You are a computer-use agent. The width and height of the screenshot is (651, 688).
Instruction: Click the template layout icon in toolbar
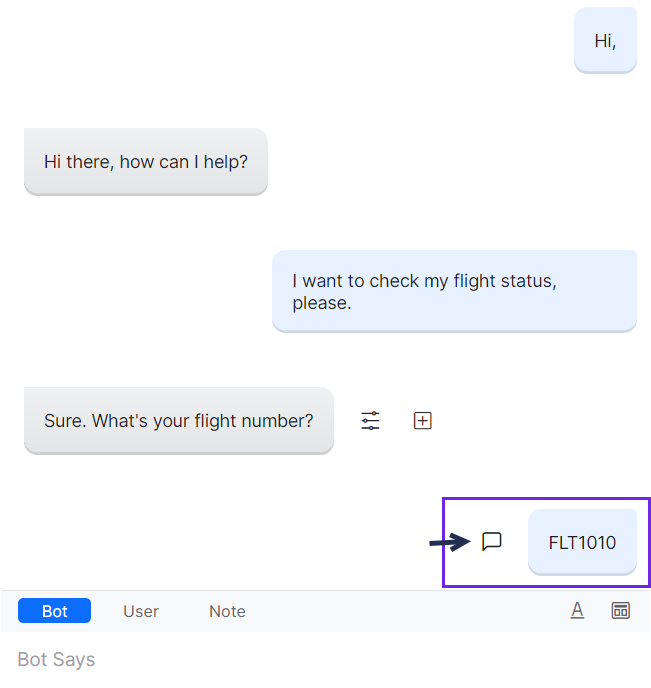click(621, 611)
